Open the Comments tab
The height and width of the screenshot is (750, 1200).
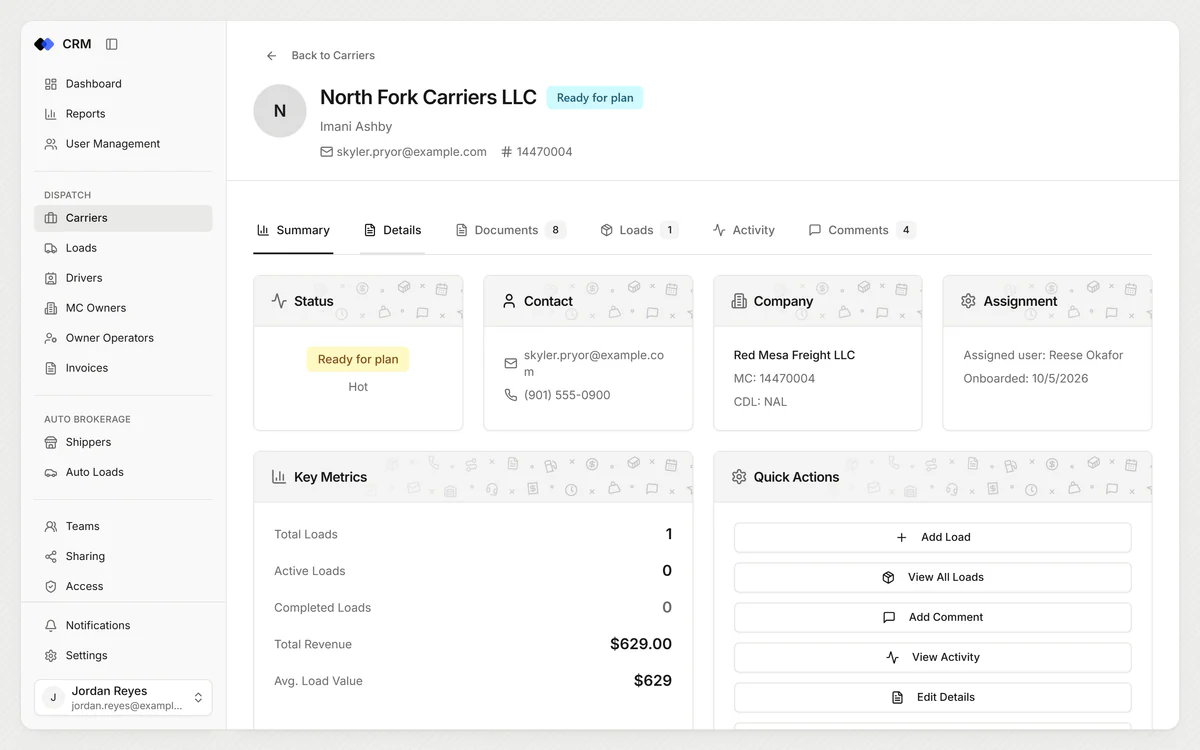[861, 230]
